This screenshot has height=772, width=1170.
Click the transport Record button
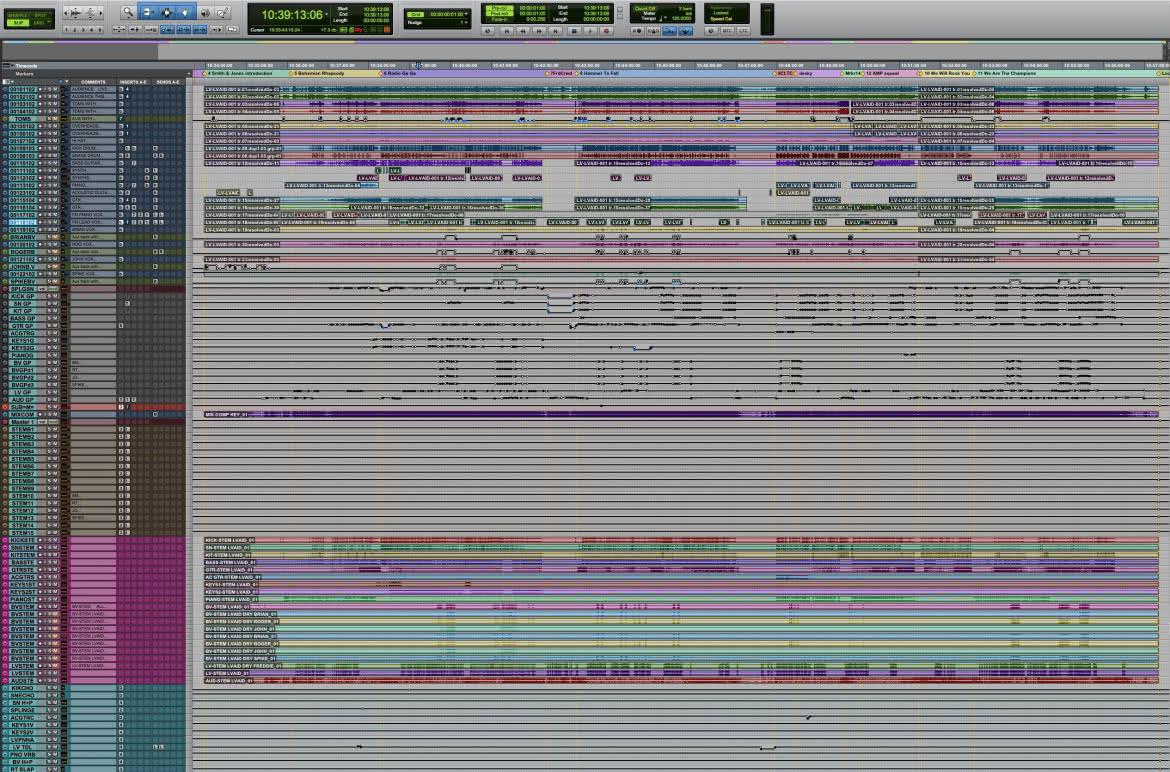606,31
